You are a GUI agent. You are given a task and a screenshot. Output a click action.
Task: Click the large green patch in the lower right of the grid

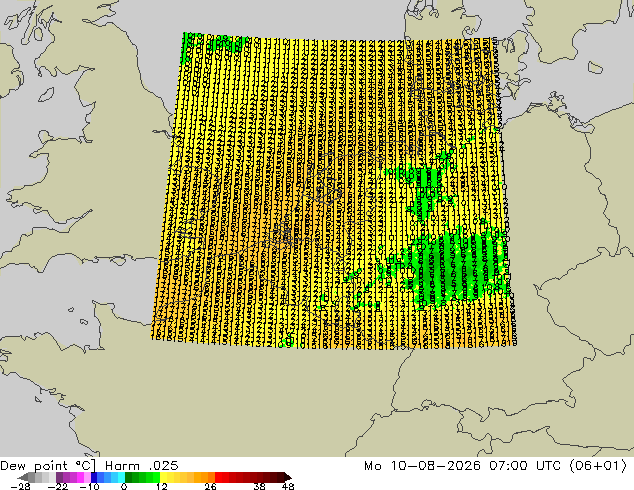[453, 267]
